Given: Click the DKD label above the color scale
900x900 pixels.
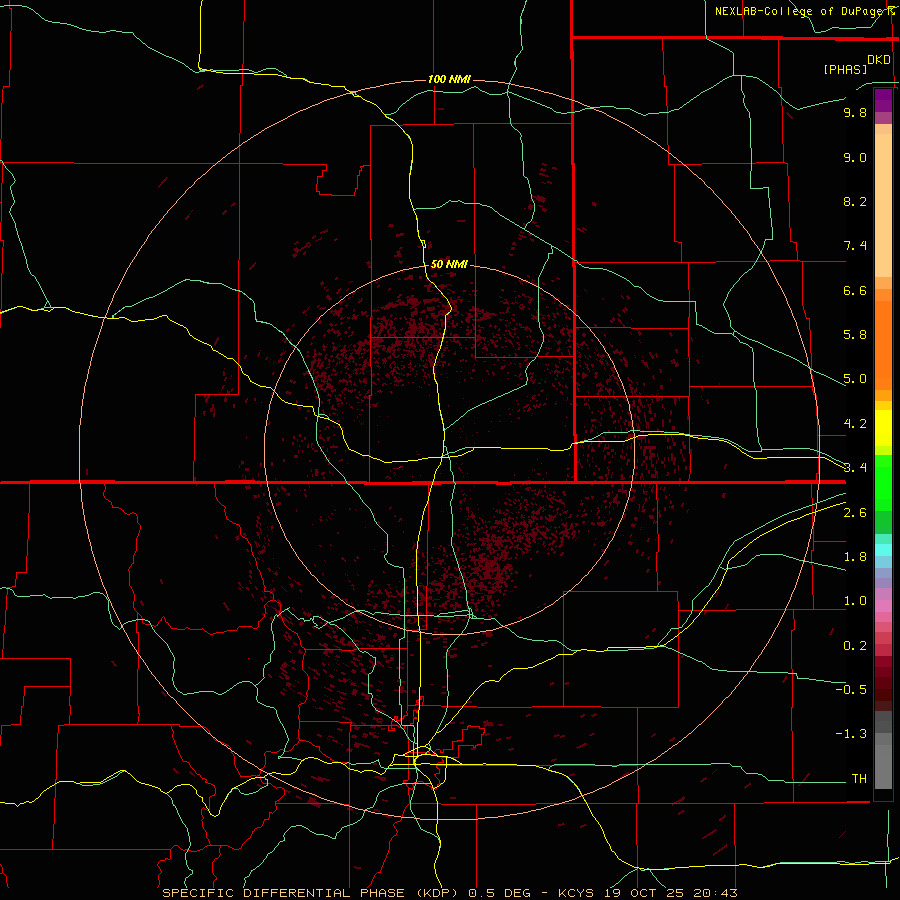Looking at the screenshot, I should [x=879, y=60].
